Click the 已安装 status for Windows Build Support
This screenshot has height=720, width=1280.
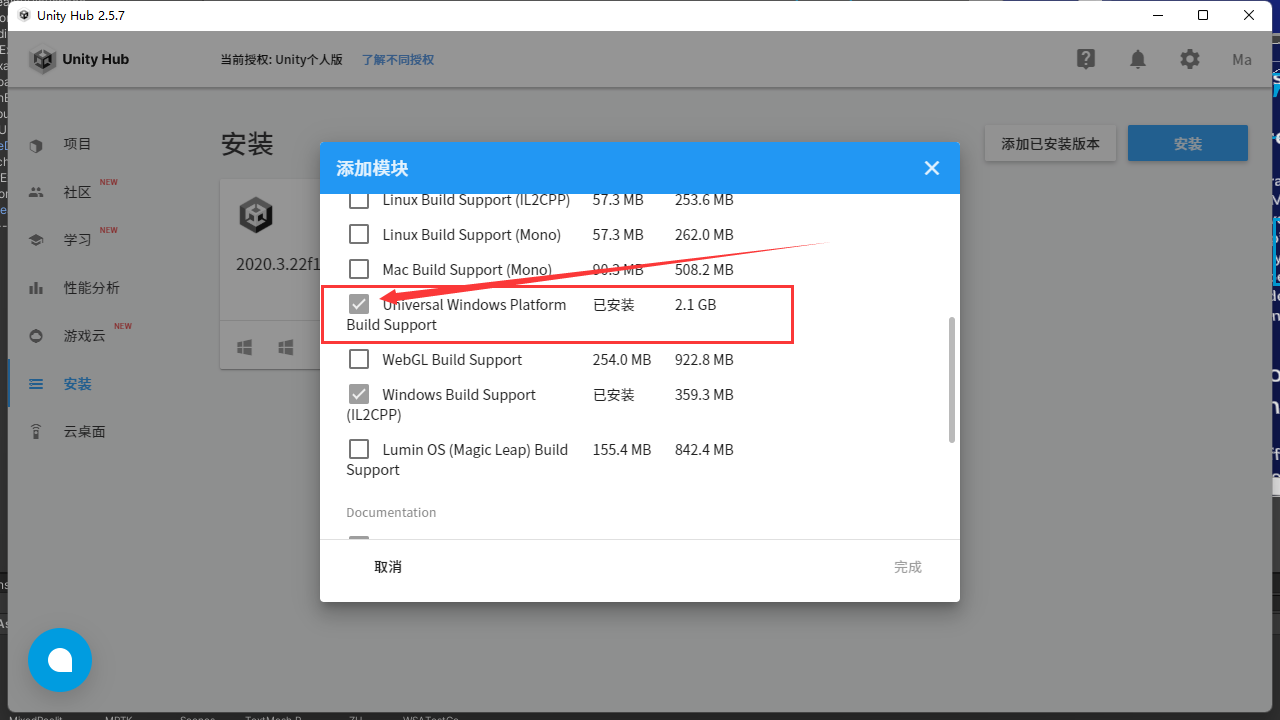[614, 395]
